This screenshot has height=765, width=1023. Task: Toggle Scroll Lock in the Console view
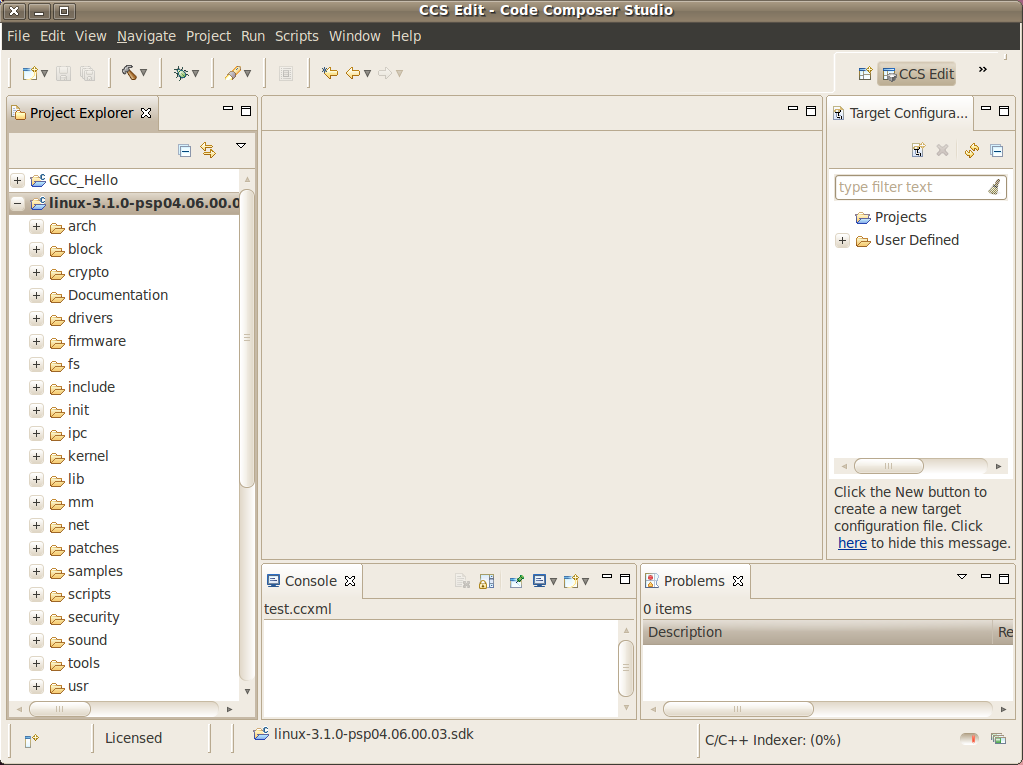pos(487,580)
